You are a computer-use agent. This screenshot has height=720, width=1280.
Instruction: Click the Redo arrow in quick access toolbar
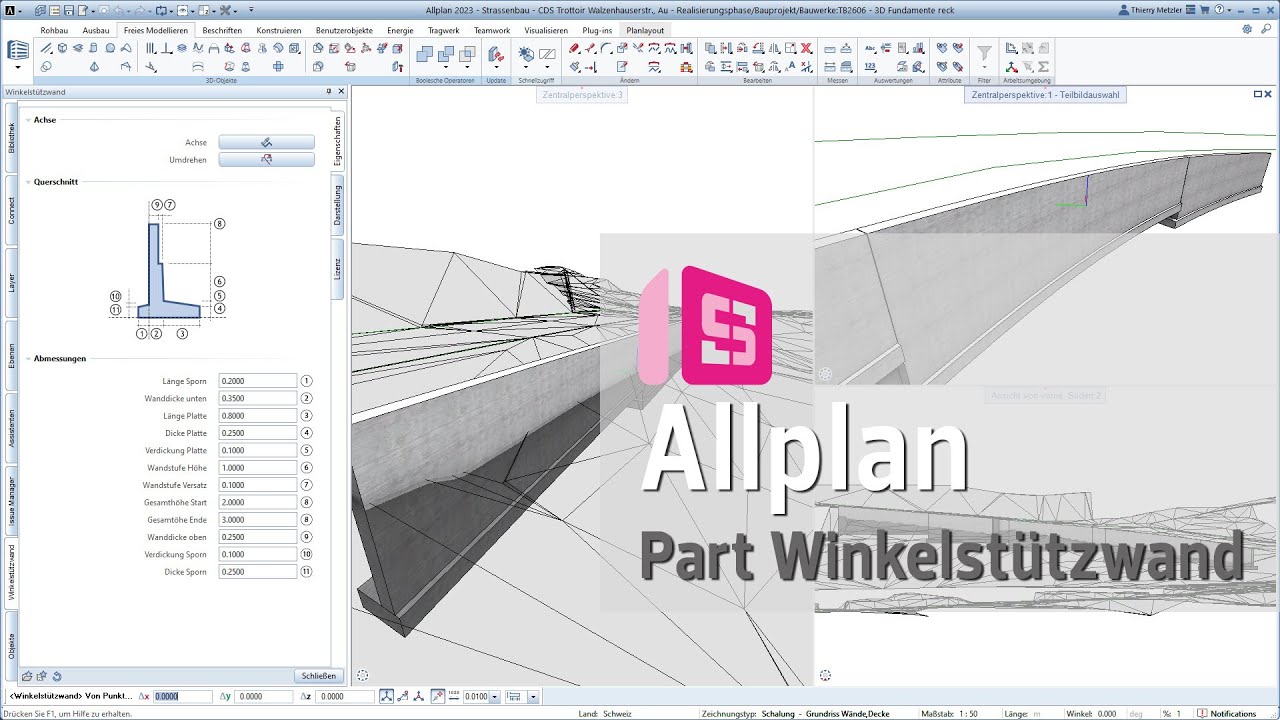coord(140,10)
